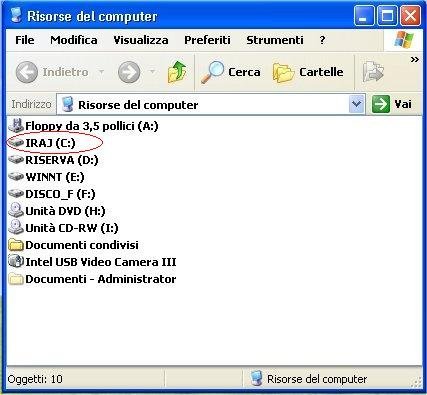
Task: Click the status bar computer icon
Action: [256, 379]
